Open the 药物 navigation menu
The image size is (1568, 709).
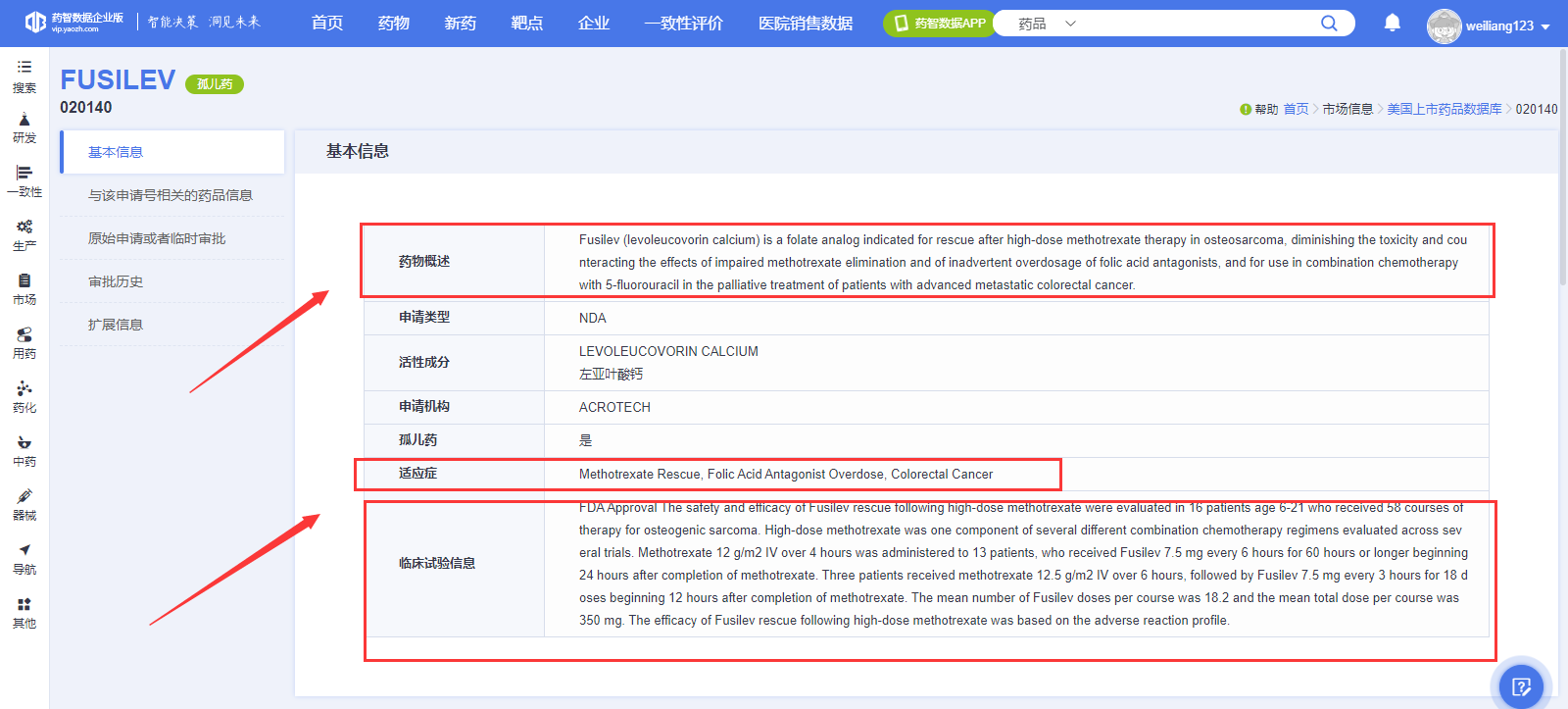click(x=394, y=23)
